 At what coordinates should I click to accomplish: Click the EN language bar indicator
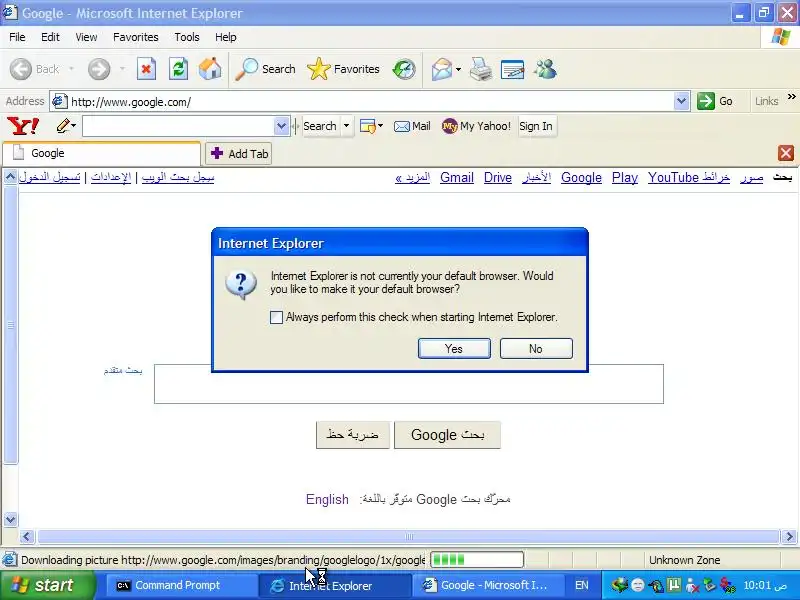[582, 585]
